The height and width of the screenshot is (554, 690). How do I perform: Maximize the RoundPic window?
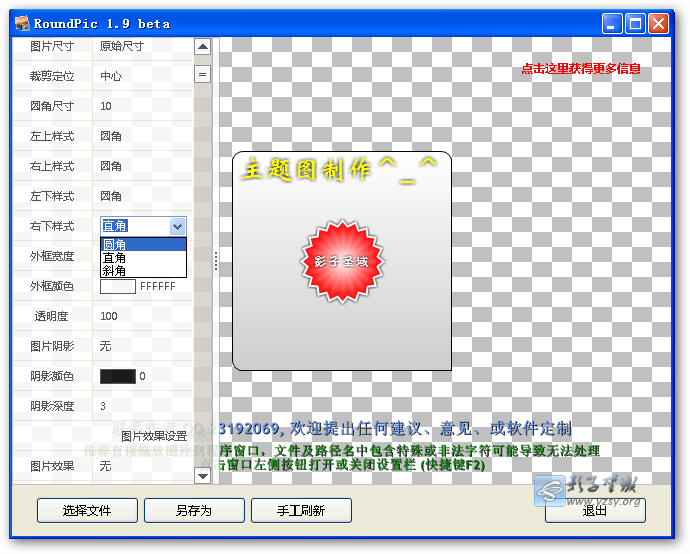click(636, 23)
